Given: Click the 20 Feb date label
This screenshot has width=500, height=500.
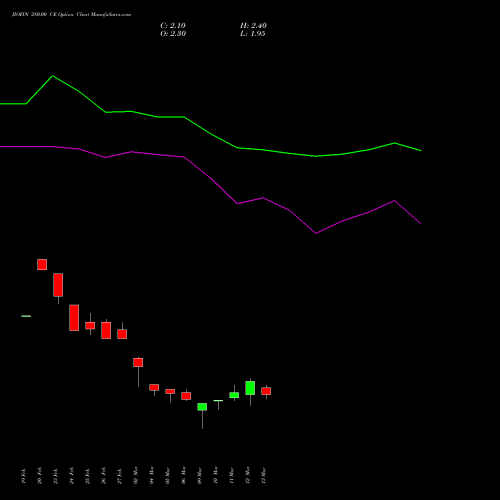Looking at the screenshot, I should click(39, 475).
